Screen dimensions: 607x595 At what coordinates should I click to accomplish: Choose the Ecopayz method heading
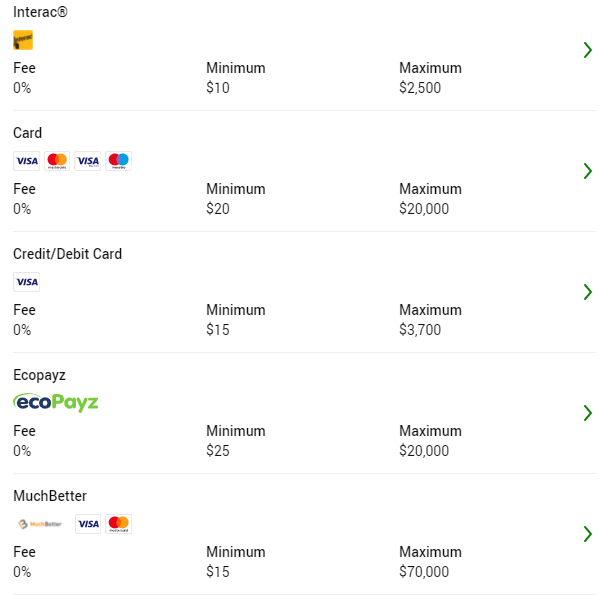pos(39,375)
